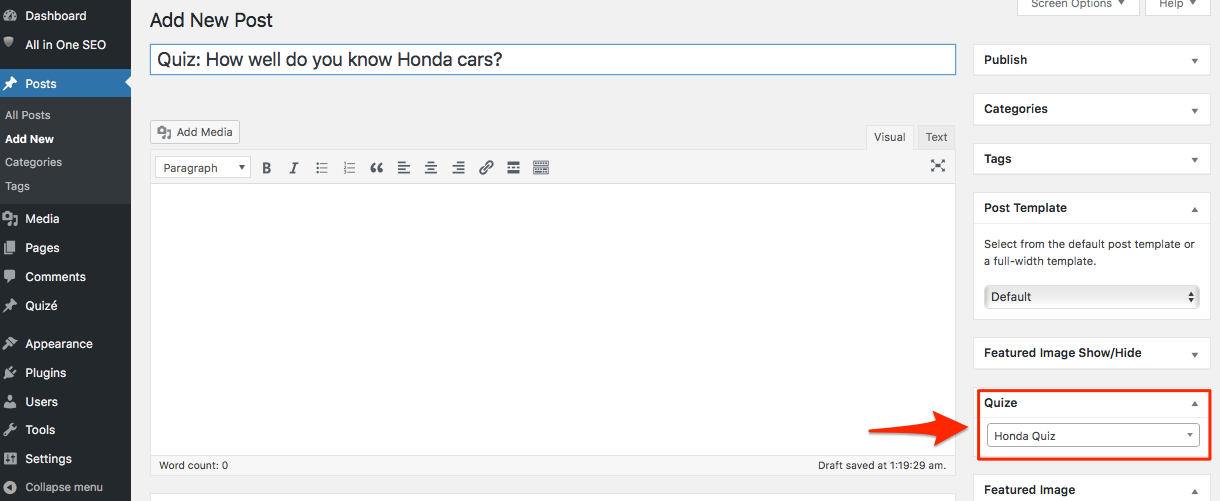Align text right
Screen dimensions: 1220x501
[458, 168]
